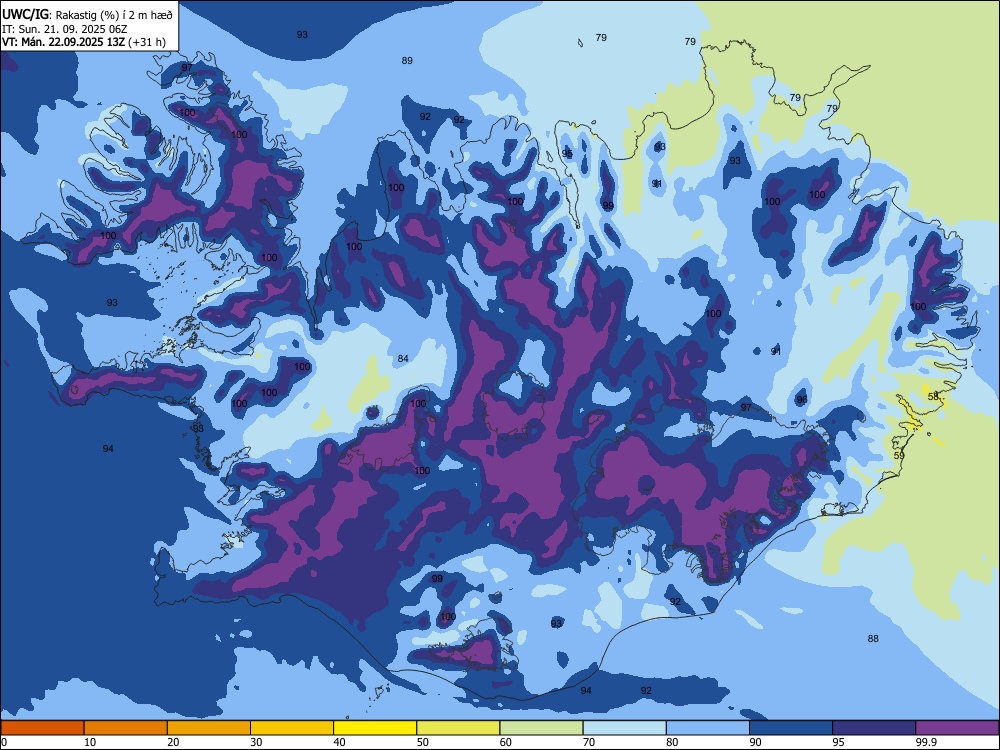Click the title text 'Rakastig (%) í 2 m hæð'
This screenshot has height=750, width=1000.
tap(114, 15)
